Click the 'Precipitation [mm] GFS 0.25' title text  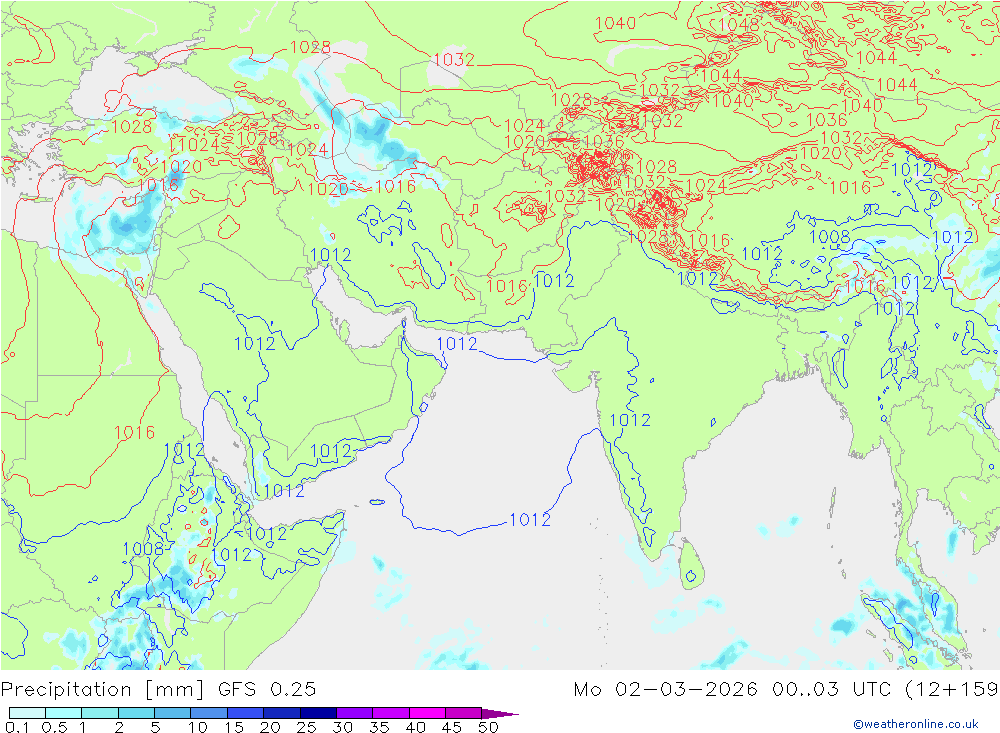click(x=158, y=690)
